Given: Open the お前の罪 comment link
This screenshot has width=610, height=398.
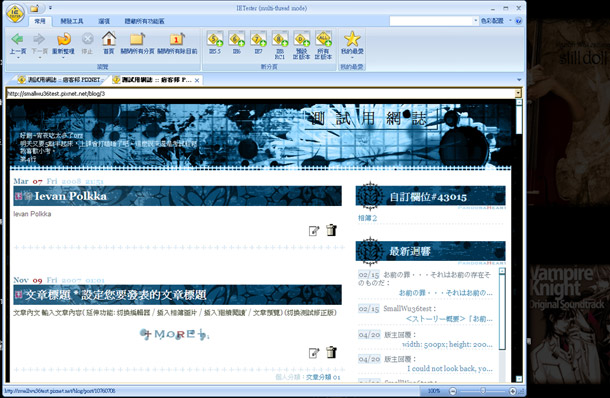Looking at the screenshot, I should click(x=445, y=293).
